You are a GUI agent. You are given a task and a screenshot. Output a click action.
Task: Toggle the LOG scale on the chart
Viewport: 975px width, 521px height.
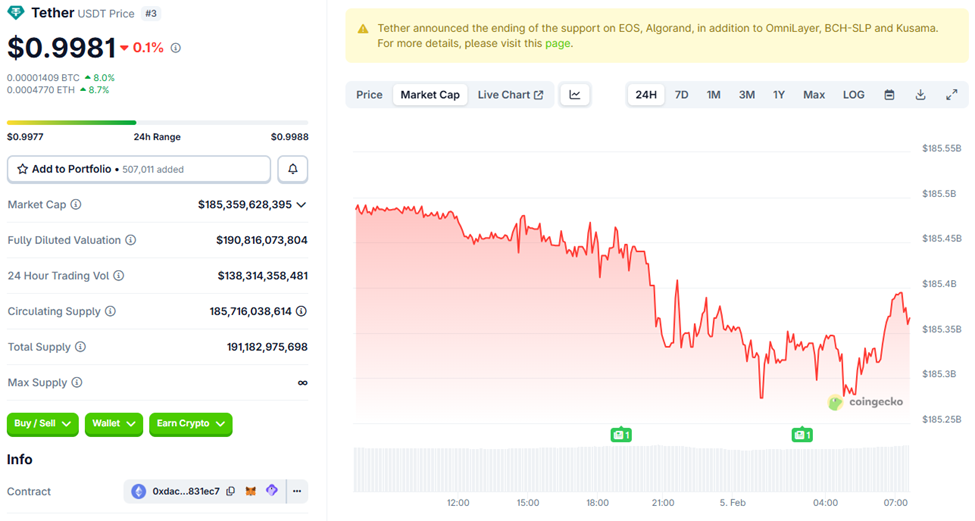coord(853,95)
